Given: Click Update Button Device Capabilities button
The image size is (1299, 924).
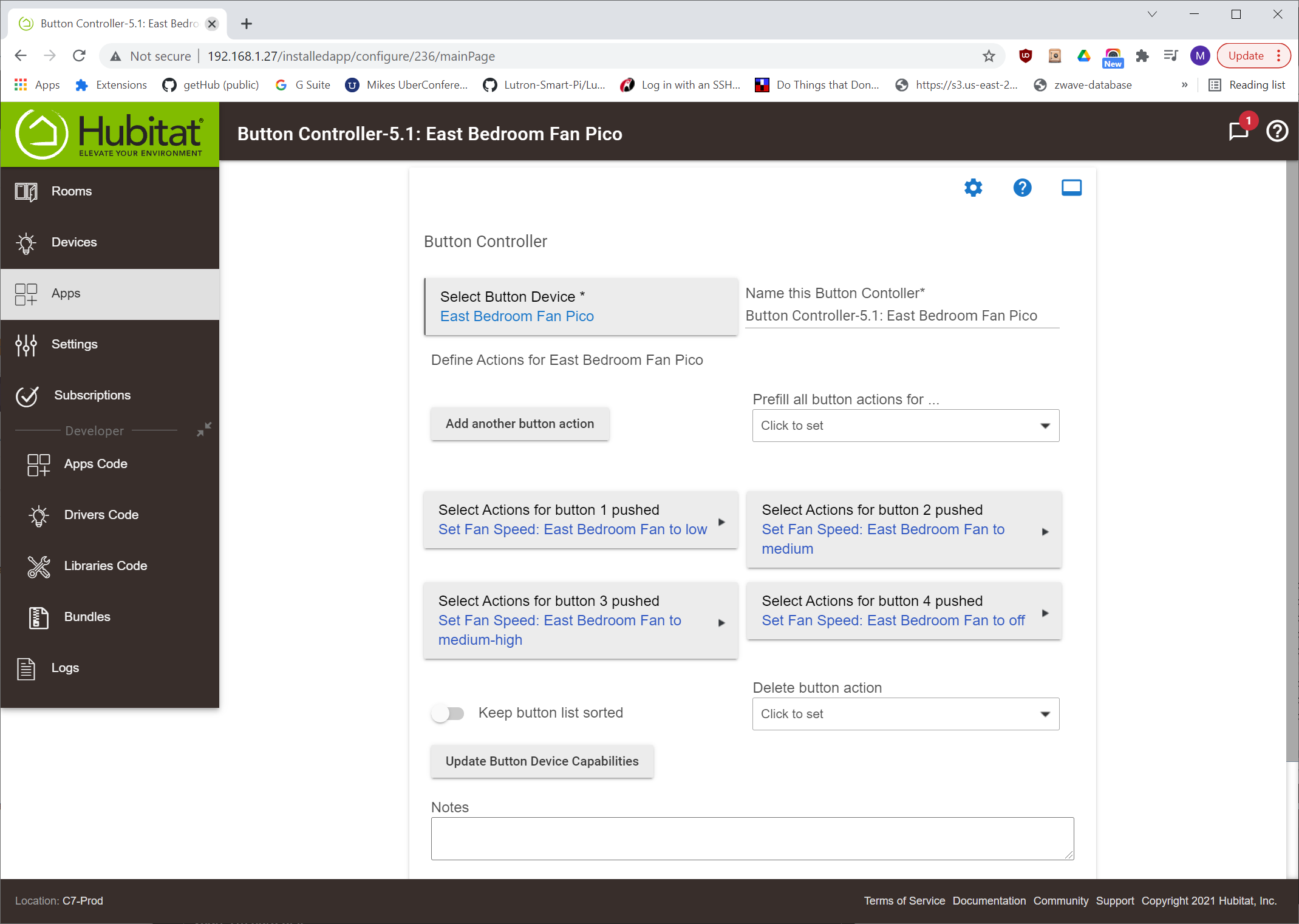Looking at the screenshot, I should 542,761.
